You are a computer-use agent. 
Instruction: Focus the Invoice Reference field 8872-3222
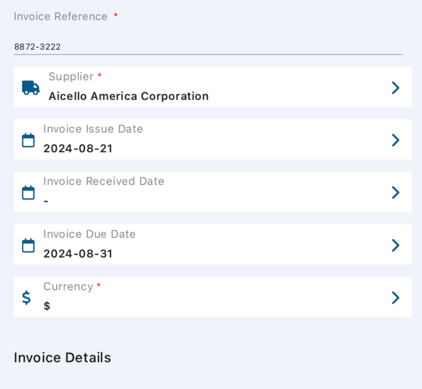coord(208,47)
